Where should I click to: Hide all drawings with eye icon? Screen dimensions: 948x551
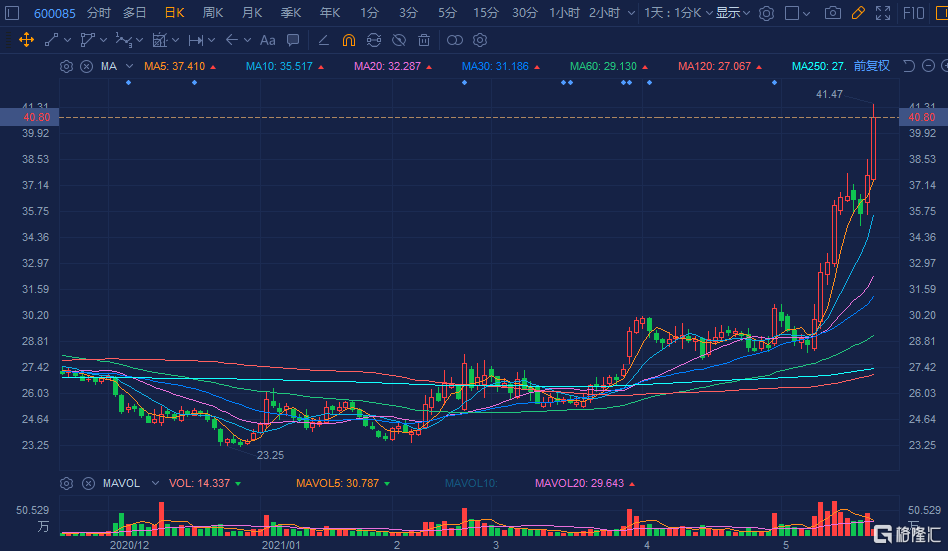(x=398, y=40)
